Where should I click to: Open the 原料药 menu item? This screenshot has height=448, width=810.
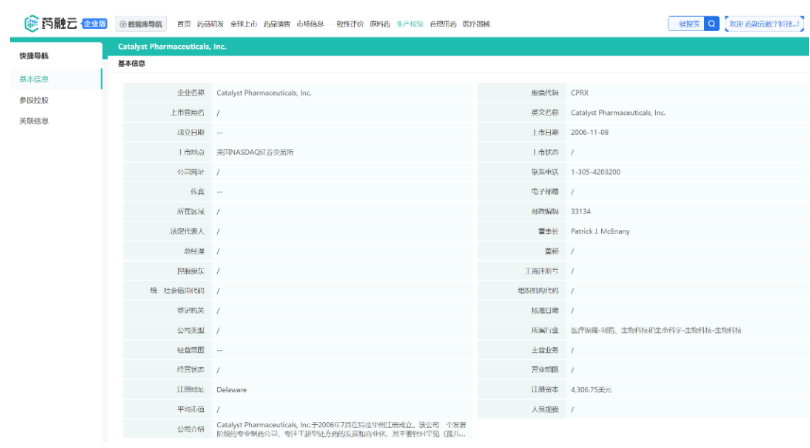point(380,24)
